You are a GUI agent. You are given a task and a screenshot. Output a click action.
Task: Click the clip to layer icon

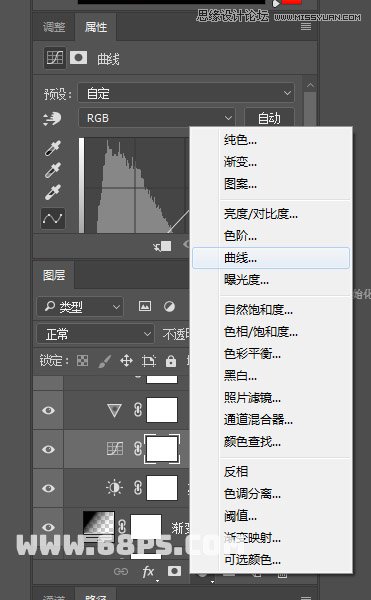click(x=163, y=246)
